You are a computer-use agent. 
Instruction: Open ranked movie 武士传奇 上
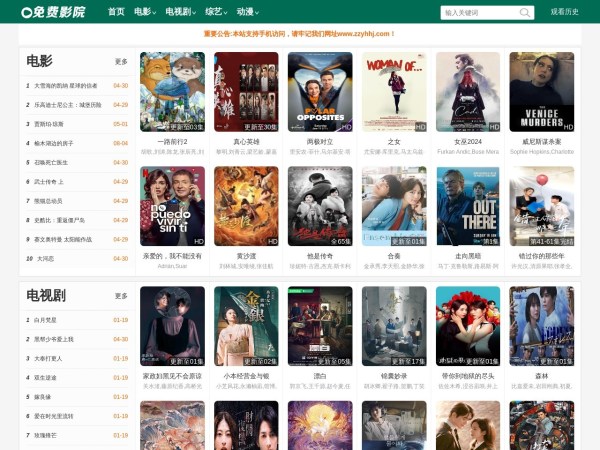[49, 182]
